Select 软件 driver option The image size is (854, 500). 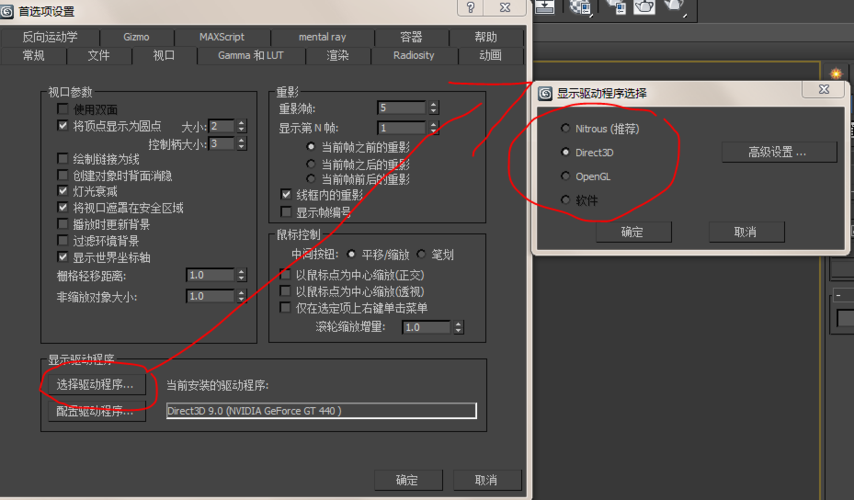(x=565, y=200)
